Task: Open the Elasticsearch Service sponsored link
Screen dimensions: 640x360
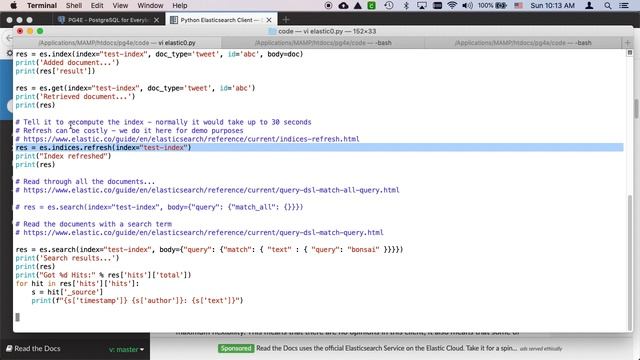Action: [386, 349]
